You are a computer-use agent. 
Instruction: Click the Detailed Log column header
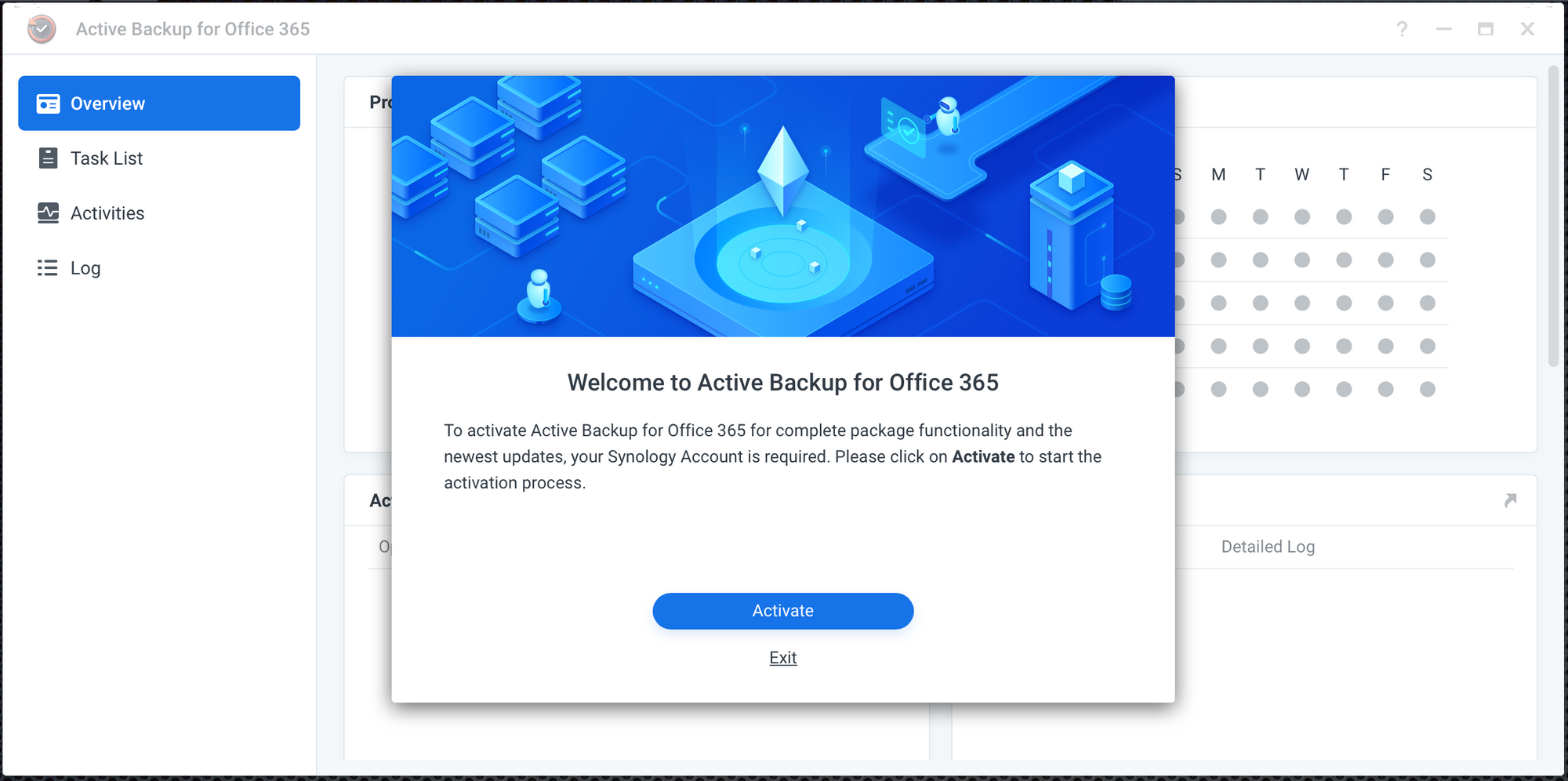[x=1268, y=547]
